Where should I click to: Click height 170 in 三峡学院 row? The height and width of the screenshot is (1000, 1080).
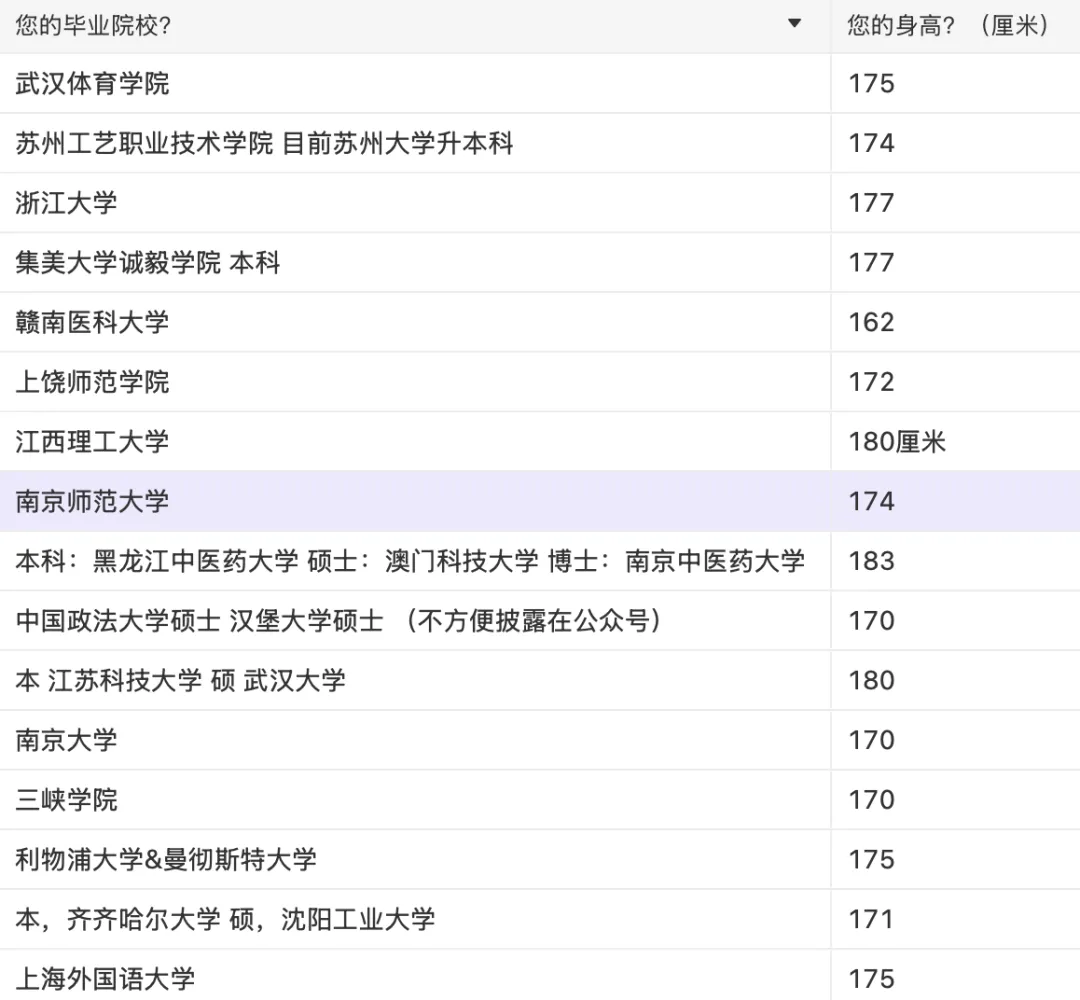tap(955, 800)
